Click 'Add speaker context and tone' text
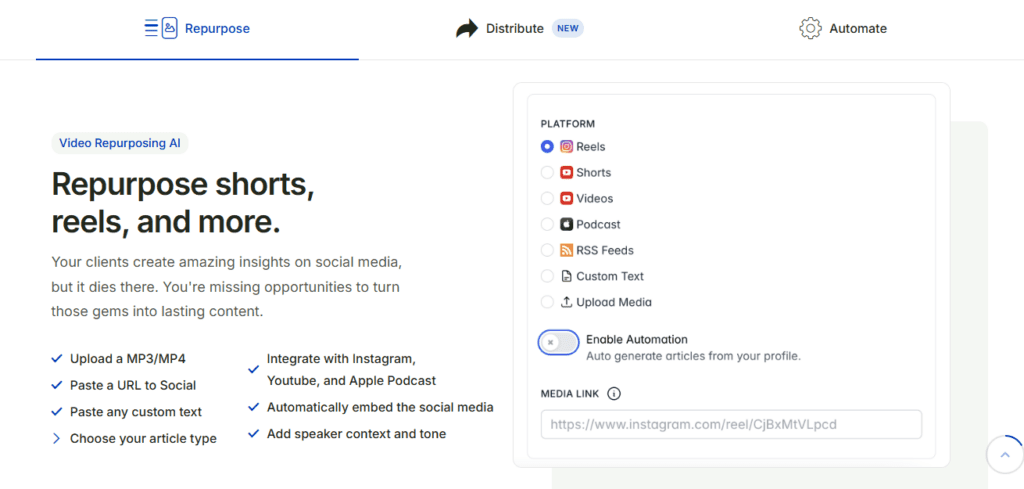The image size is (1024, 489). [357, 434]
